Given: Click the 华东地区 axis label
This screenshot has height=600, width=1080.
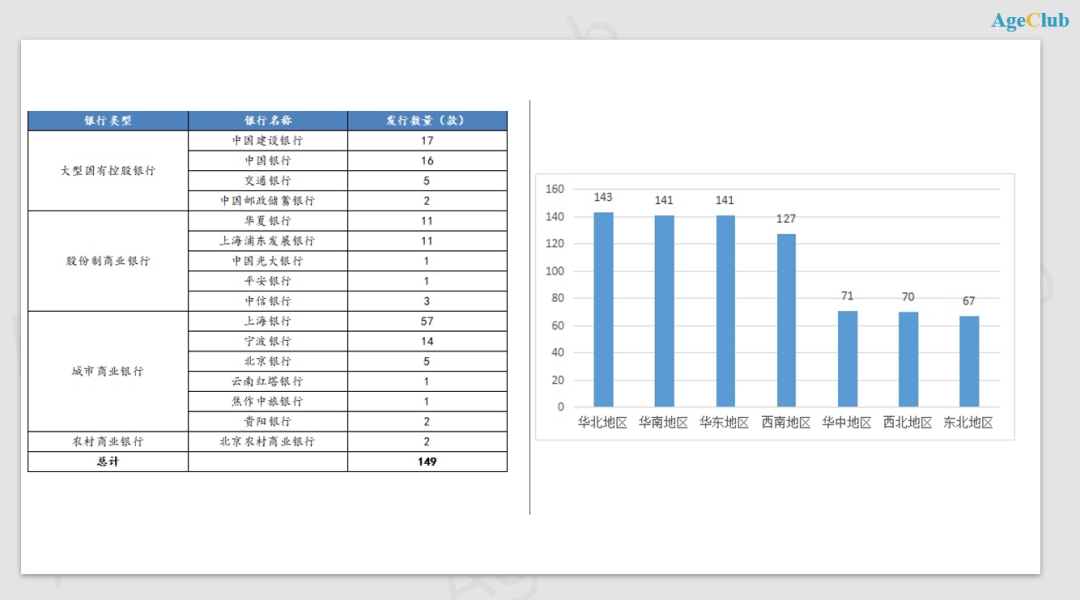Looking at the screenshot, I should (x=724, y=422).
